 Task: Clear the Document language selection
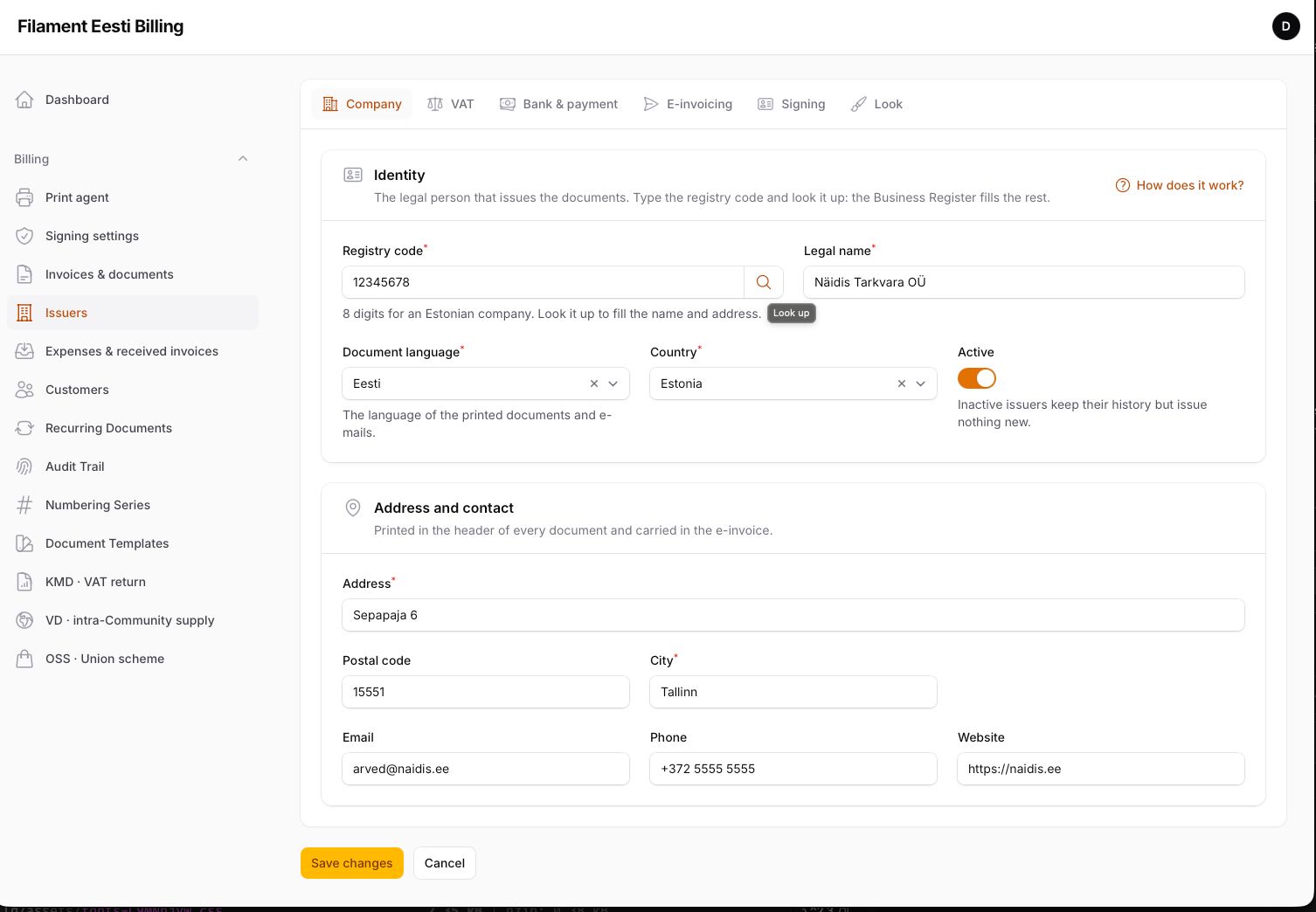coord(594,383)
